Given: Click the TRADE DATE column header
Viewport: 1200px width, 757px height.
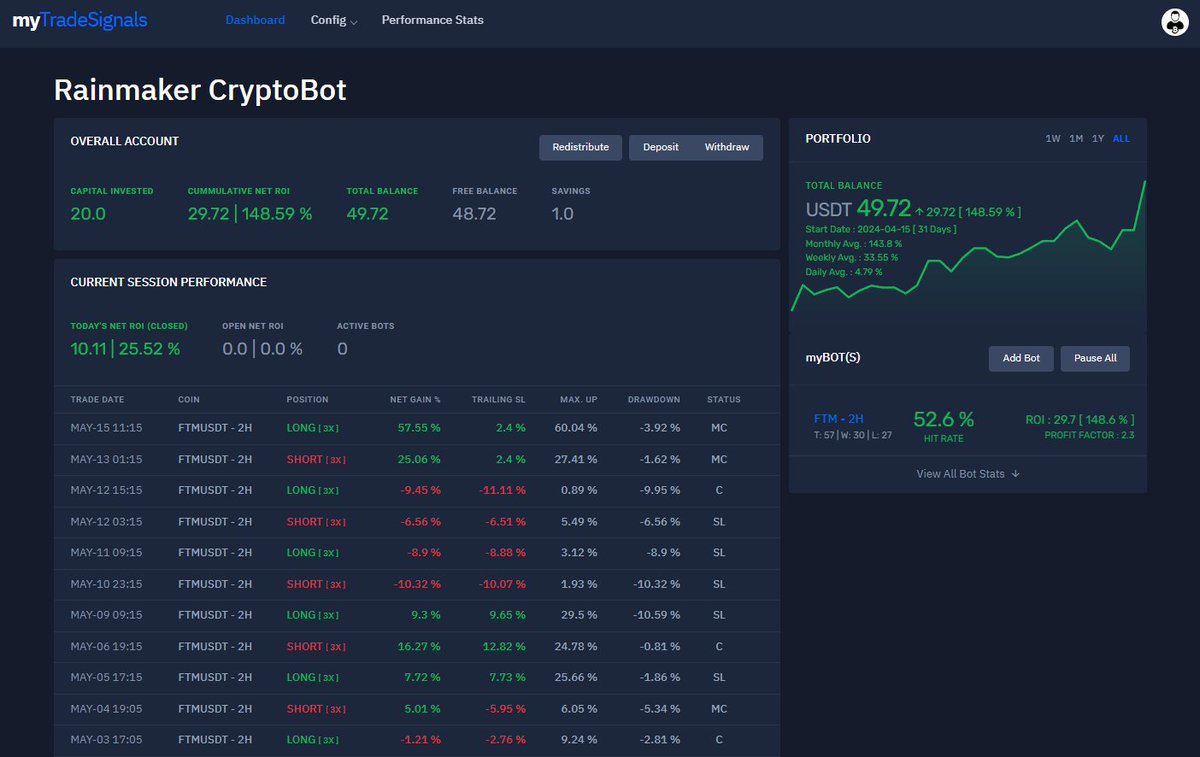Looking at the screenshot, I should (97, 400).
